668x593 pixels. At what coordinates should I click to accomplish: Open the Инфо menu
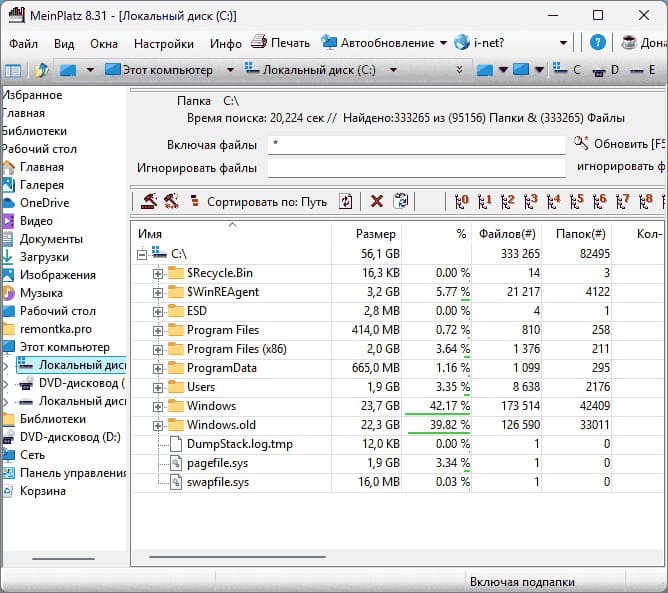click(x=225, y=43)
